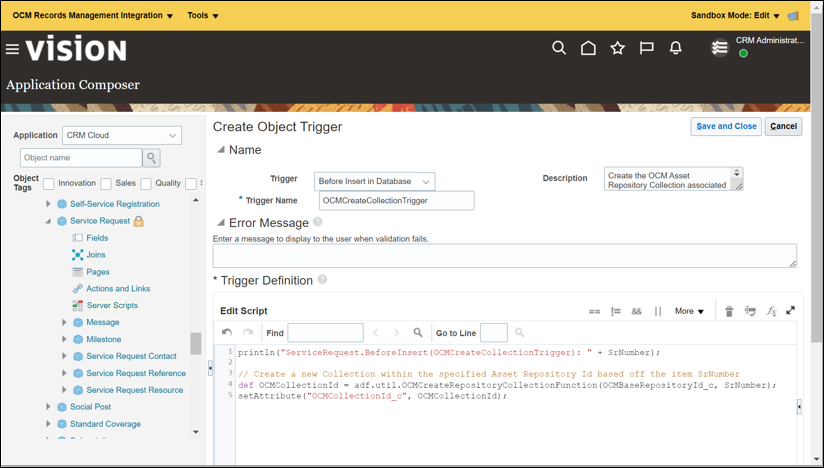The height and width of the screenshot is (468, 824).
Task: Click the object name search button
Action: pyautogui.click(x=151, y=158)
